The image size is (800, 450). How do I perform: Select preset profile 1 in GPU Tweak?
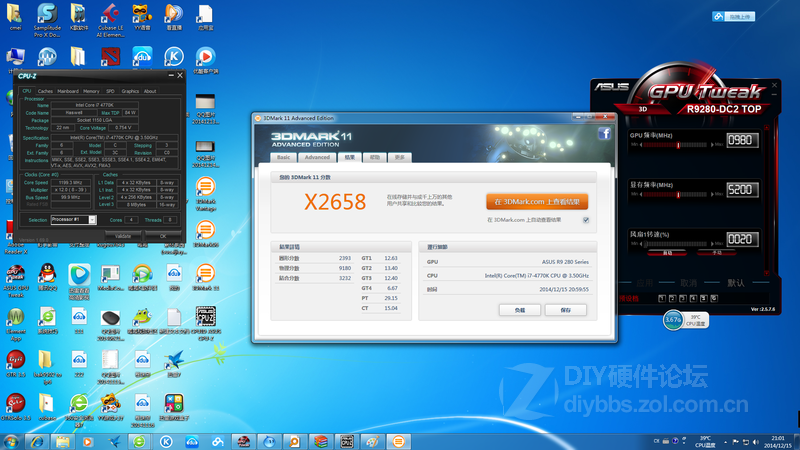662,298
